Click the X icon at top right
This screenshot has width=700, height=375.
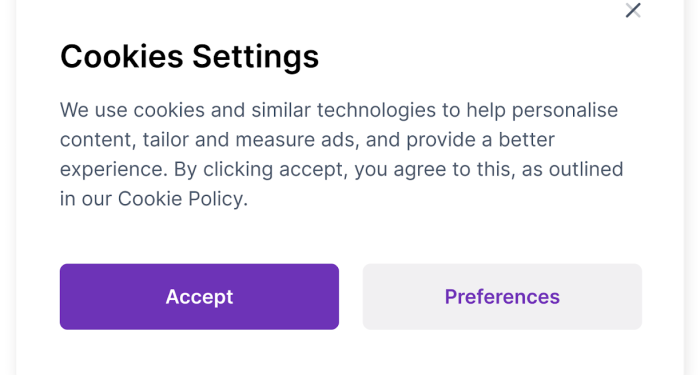point(633,10)
